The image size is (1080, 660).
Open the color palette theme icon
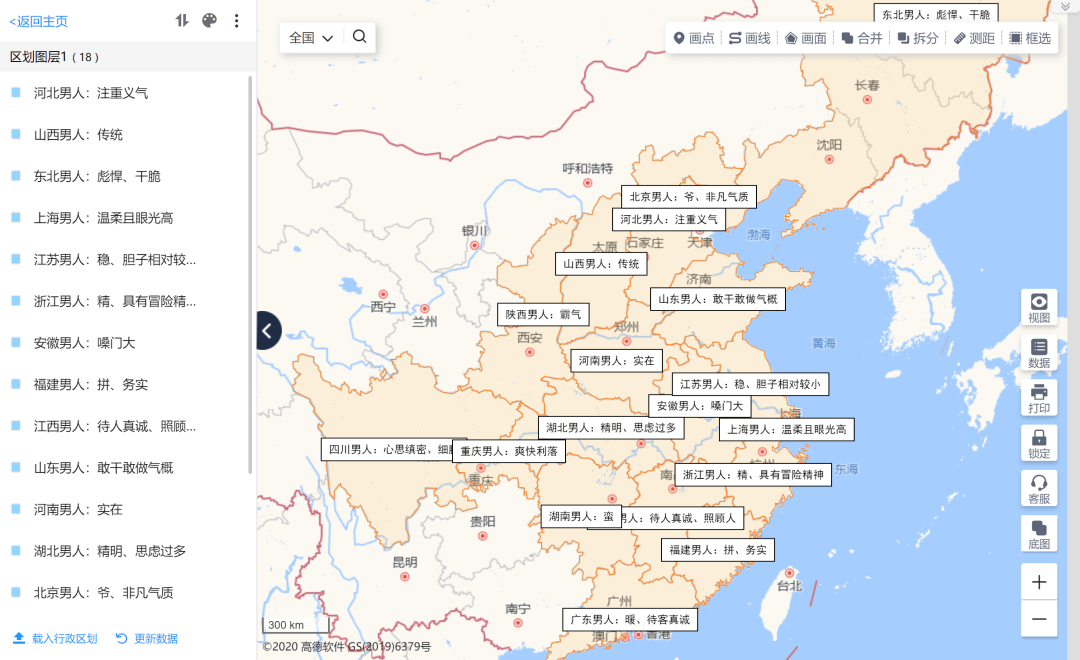point(209,21)
